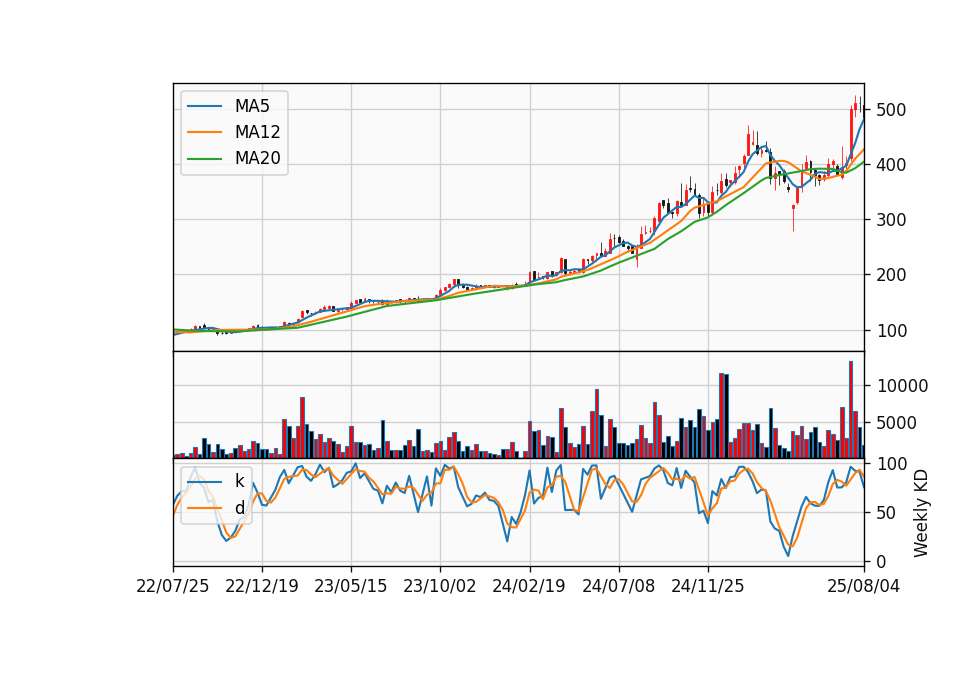Click the 200 price axis tick label

point(891,276)
